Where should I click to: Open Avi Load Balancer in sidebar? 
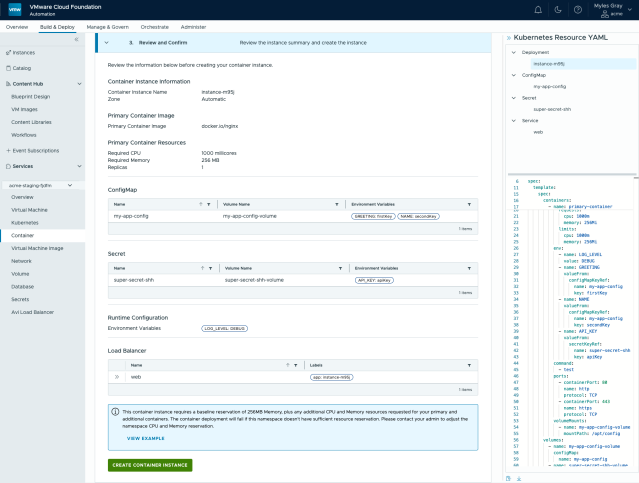33,312
